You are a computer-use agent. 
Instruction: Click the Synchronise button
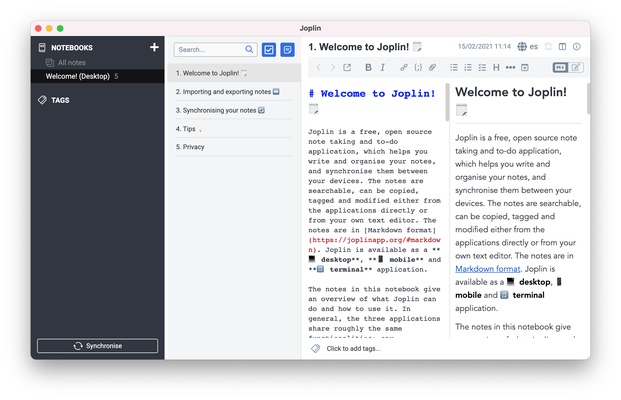97,346
